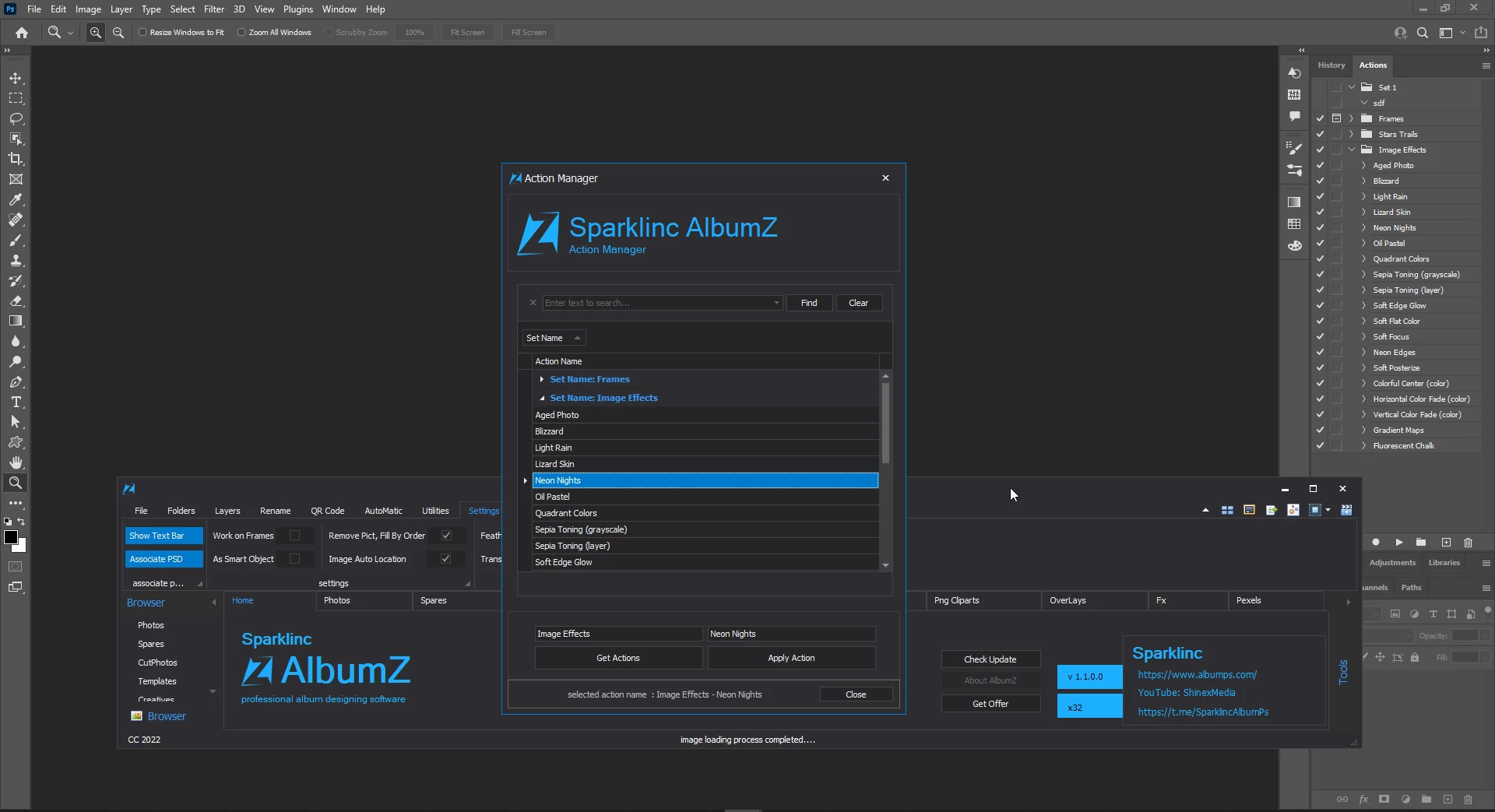Select the Spot Healing Brush tool
The width and height of the screenshot is (1495, 812).
[16, 220]
